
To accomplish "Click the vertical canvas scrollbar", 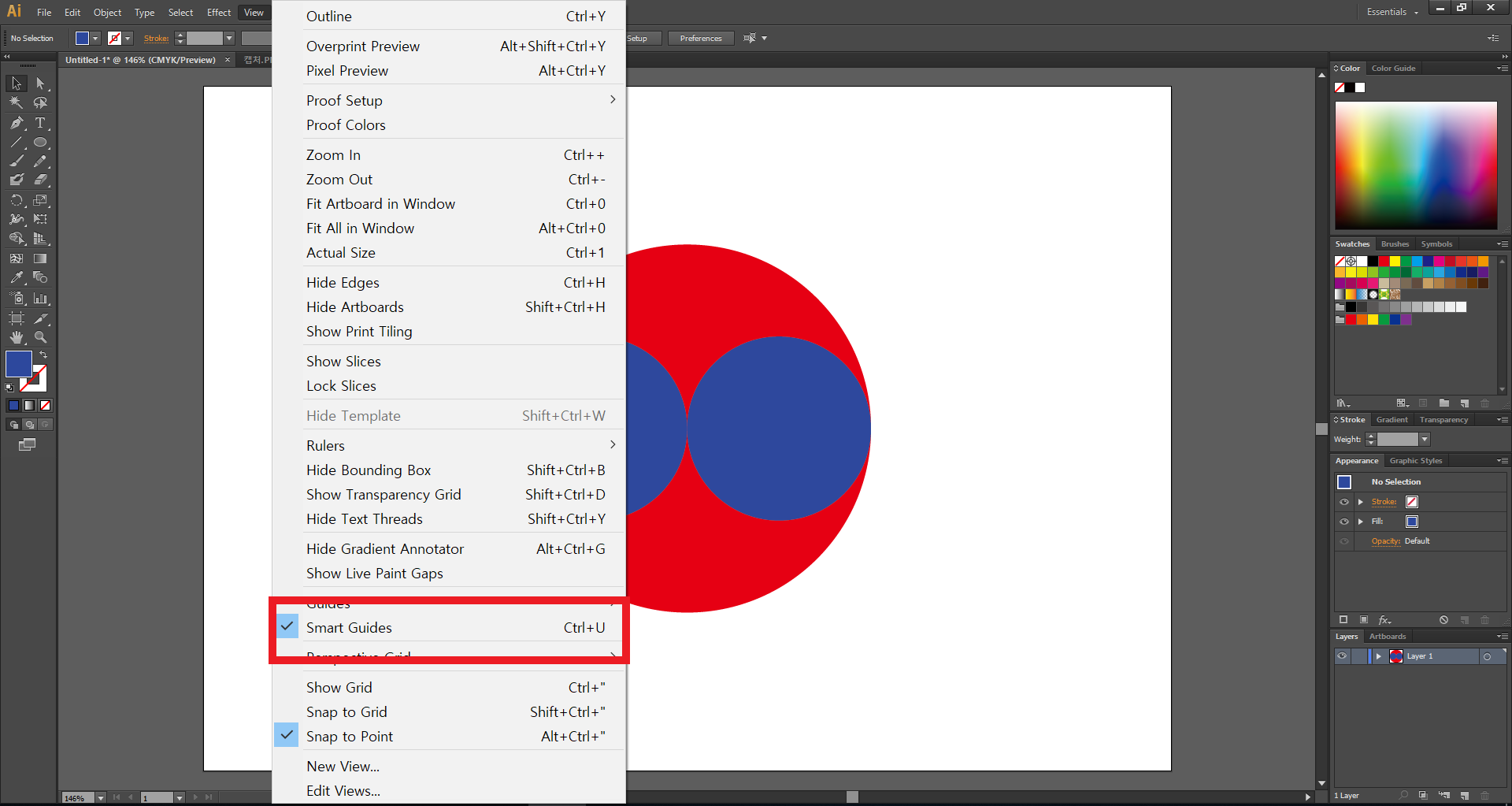I will coord(1321,429).
